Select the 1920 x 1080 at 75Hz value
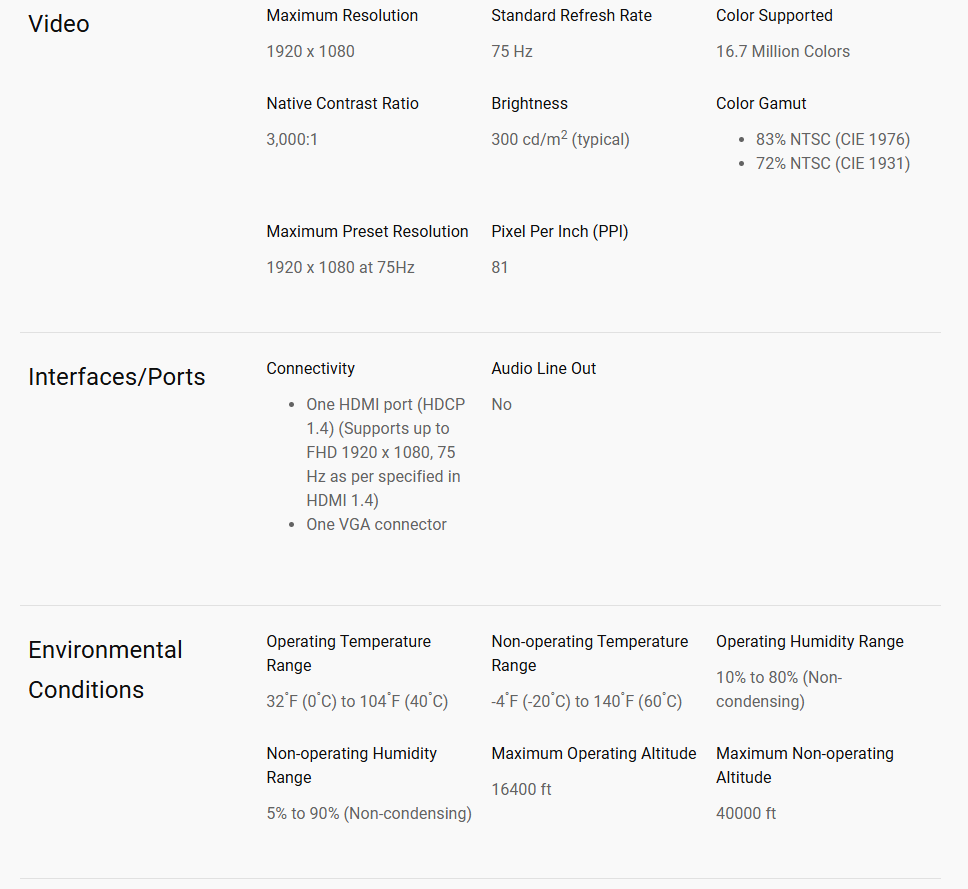This screenshot has height=889, width=968. pyautogui.click(x=340, y=267)
